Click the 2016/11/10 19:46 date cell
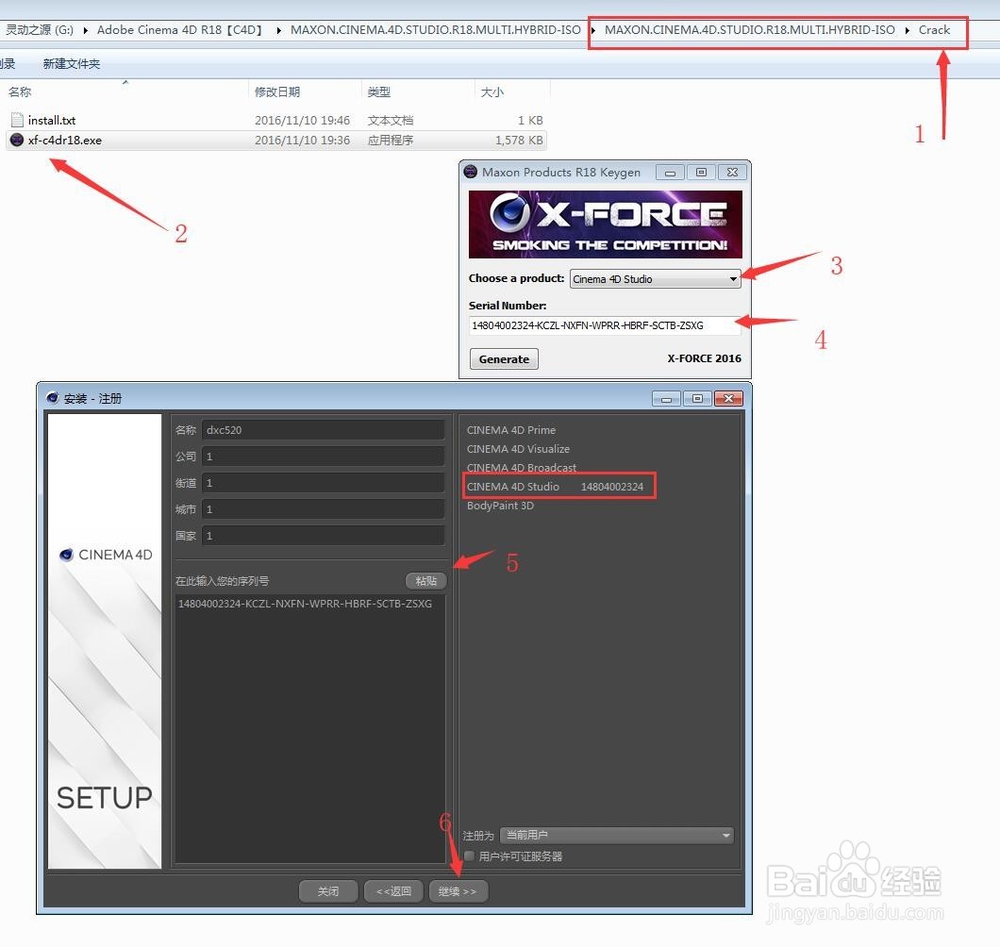 pyautogui.click(x=302, y=120)
